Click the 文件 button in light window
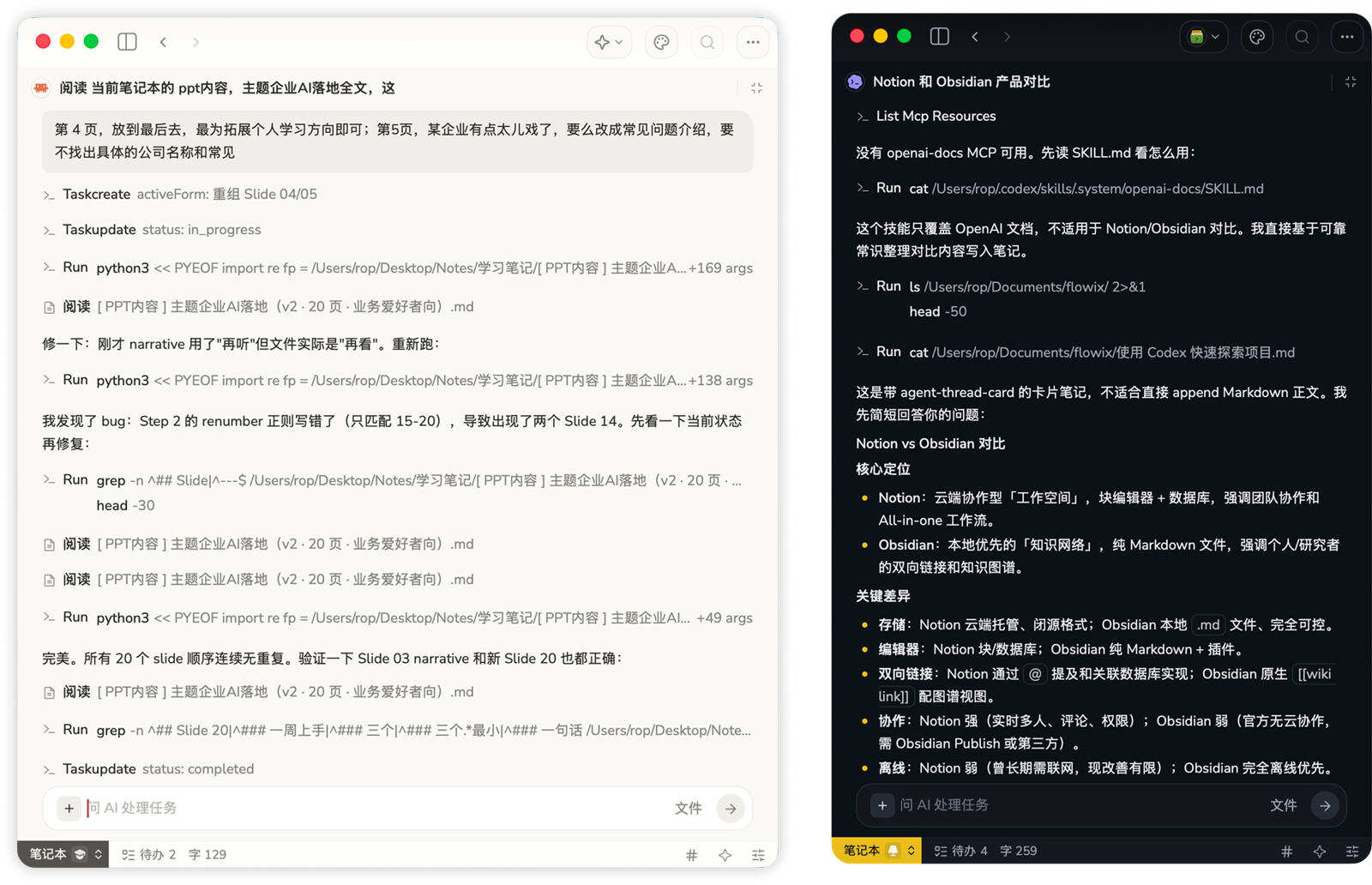Image resolution: width=1372 pixels, height=885 pixels. click(688, 808)
